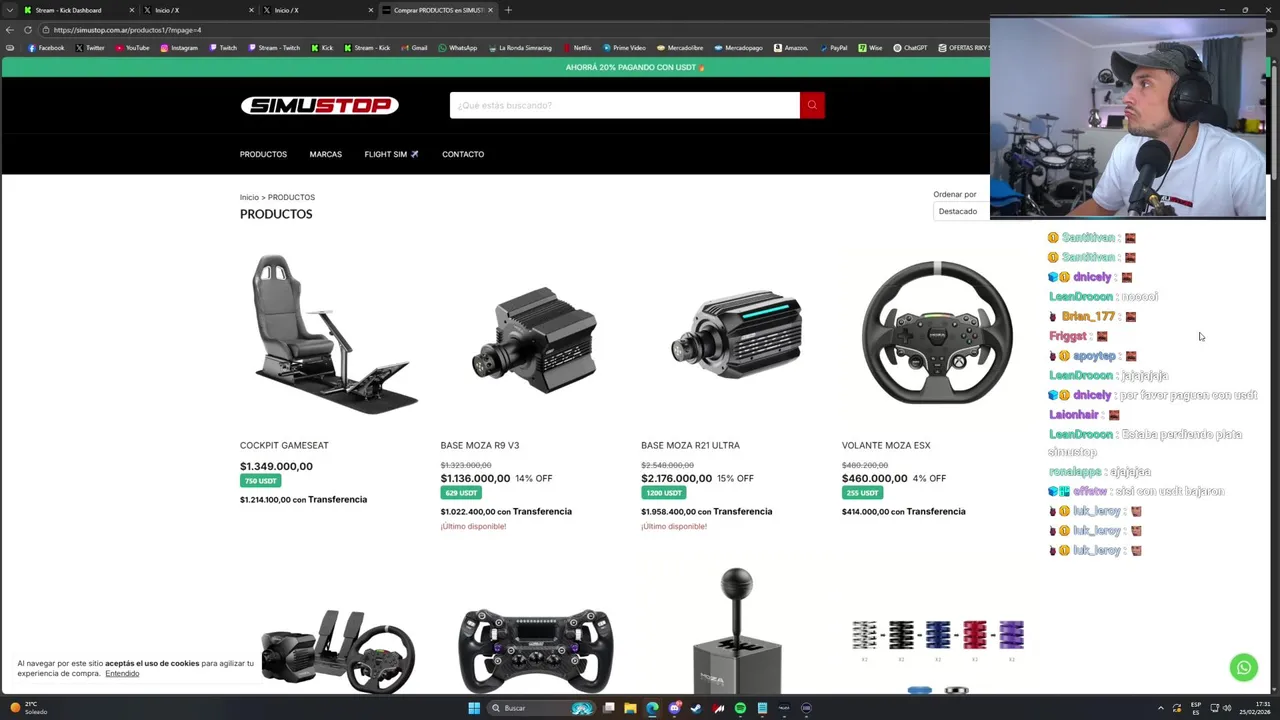Open the PayPal bookmark
The image size is (1280, 720).
pos(833,48)
